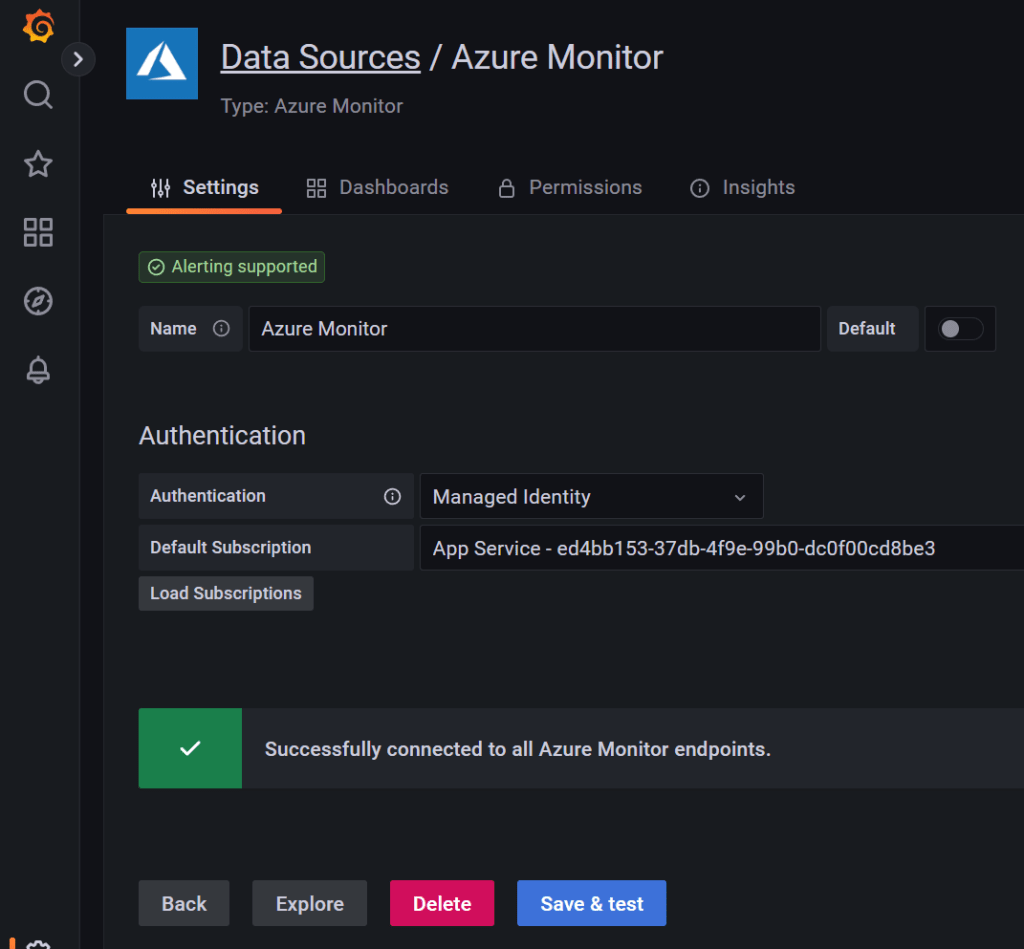Screen dimensions: 1024x949
Task: Open the Managed Identity authentication dropdown
Action: point(591,497)
